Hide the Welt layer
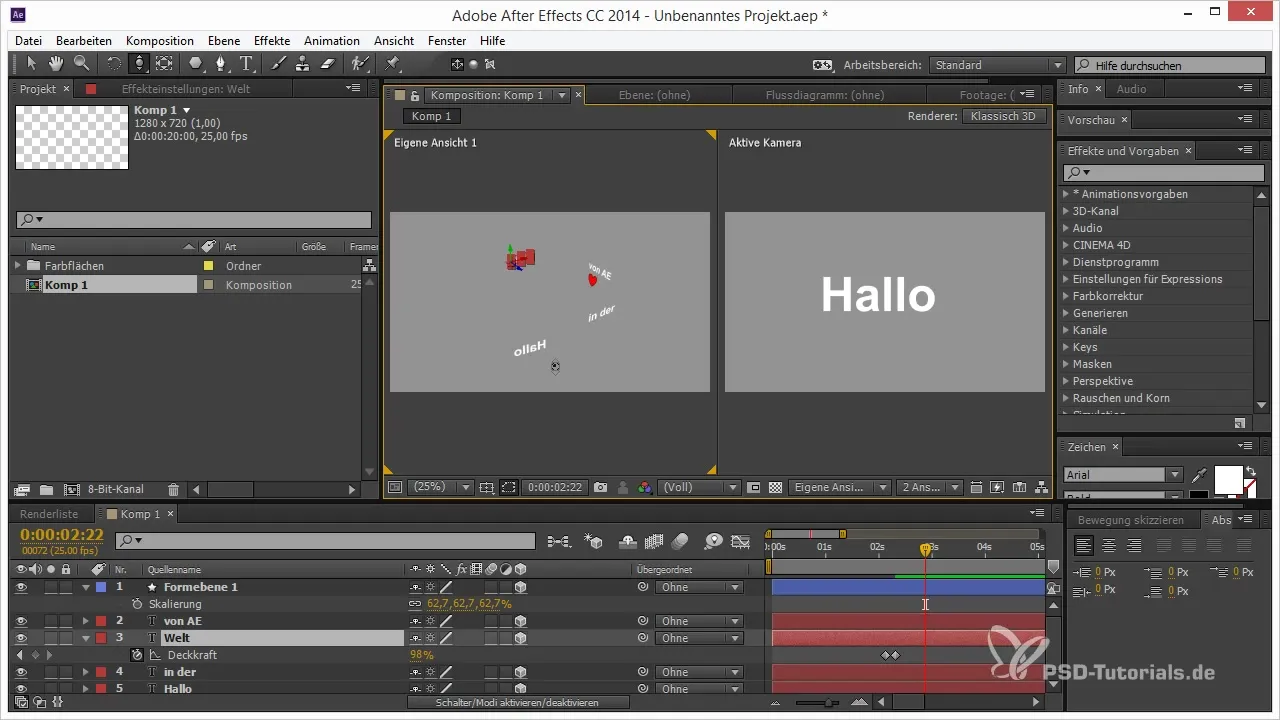Image resolution: width=1280 pixels, height=720 pixels. tap(21, 638)
